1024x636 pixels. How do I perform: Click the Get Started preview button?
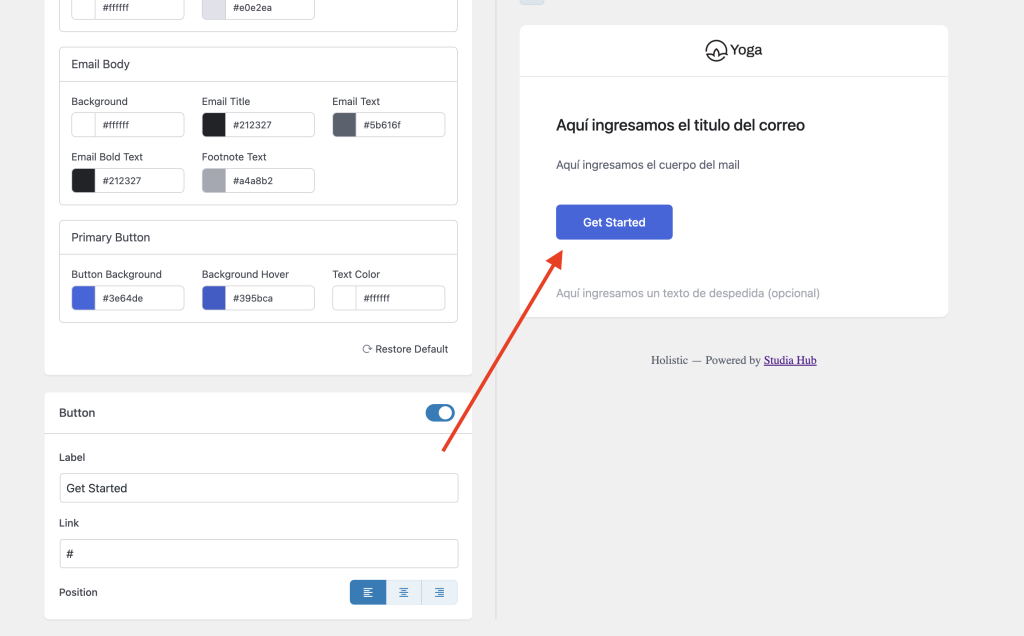(x=614, y=222)
